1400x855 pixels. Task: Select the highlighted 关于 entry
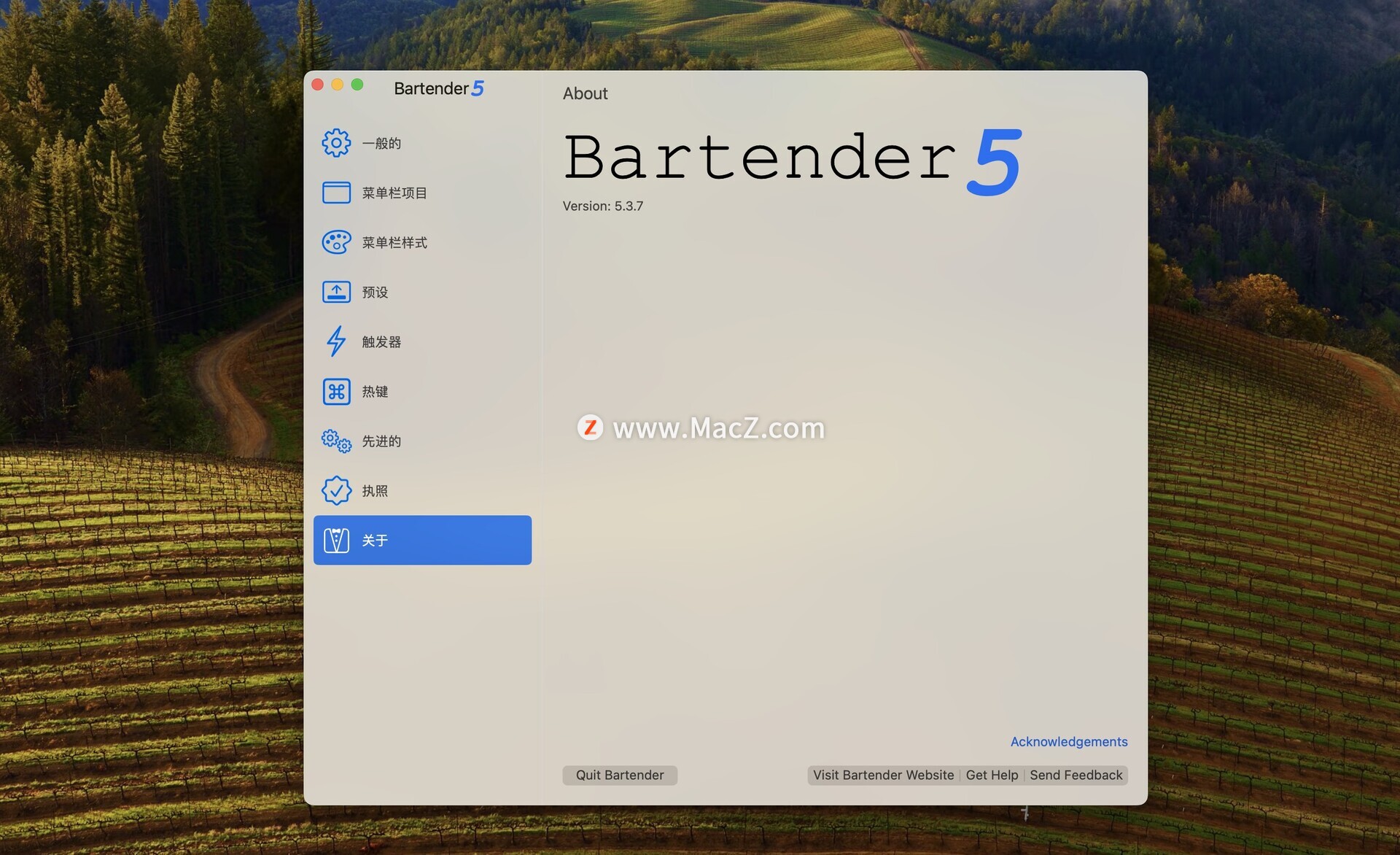(x=422, y=540)
